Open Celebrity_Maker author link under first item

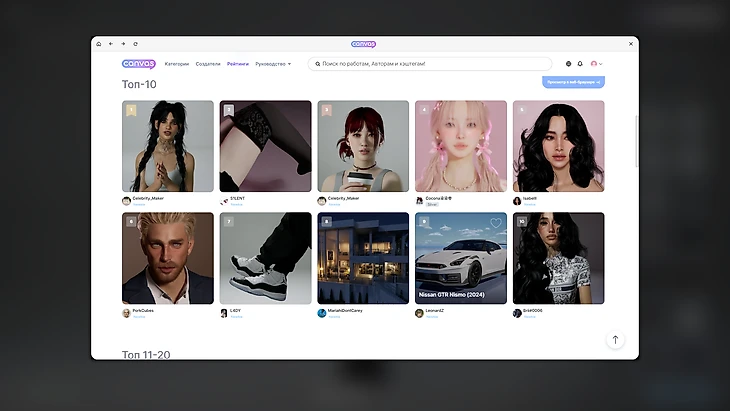[147, 199]
